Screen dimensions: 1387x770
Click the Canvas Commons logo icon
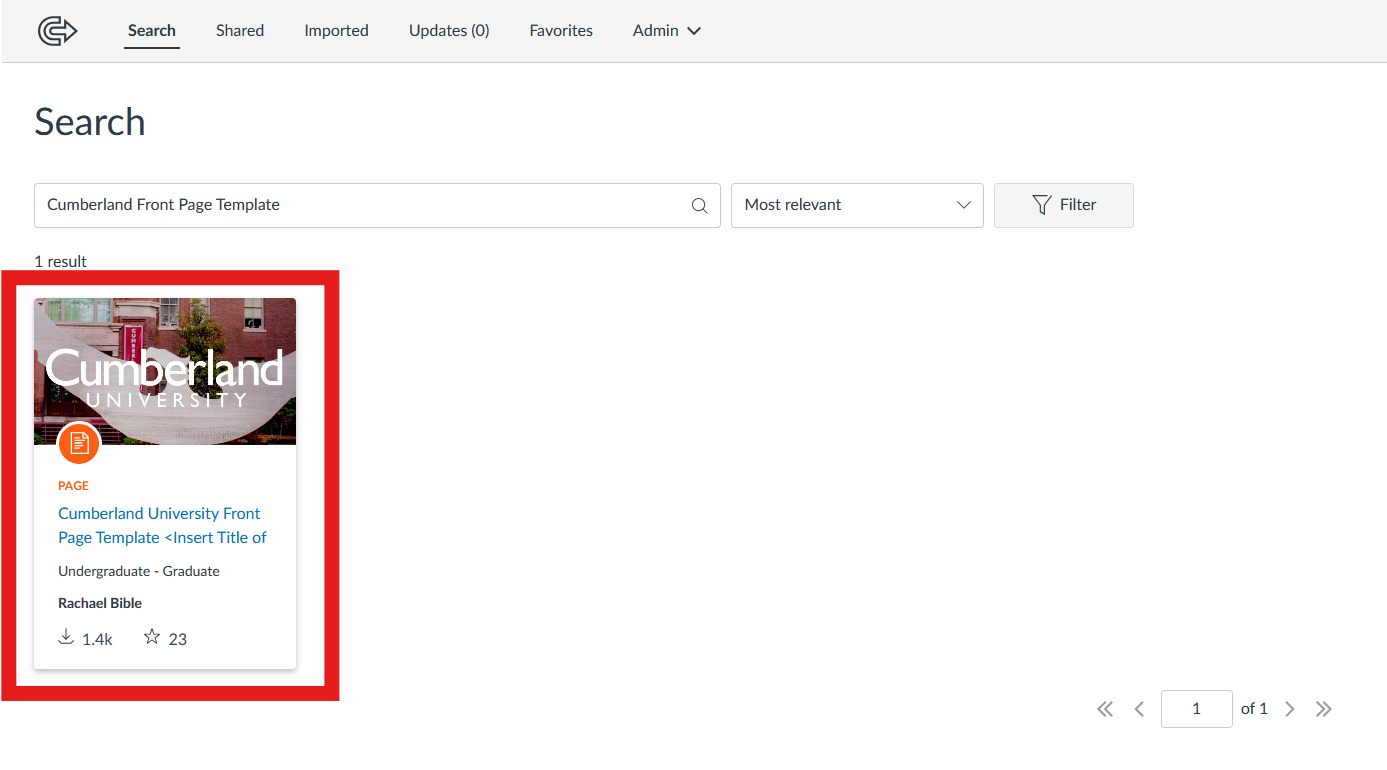pyautogui.click(x=57, y=31)
